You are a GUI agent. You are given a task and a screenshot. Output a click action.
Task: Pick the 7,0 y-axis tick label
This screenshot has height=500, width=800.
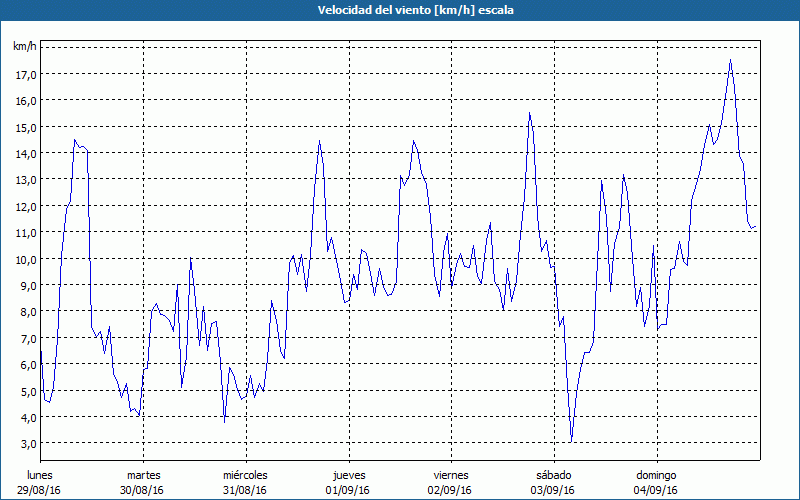point(25,338)
